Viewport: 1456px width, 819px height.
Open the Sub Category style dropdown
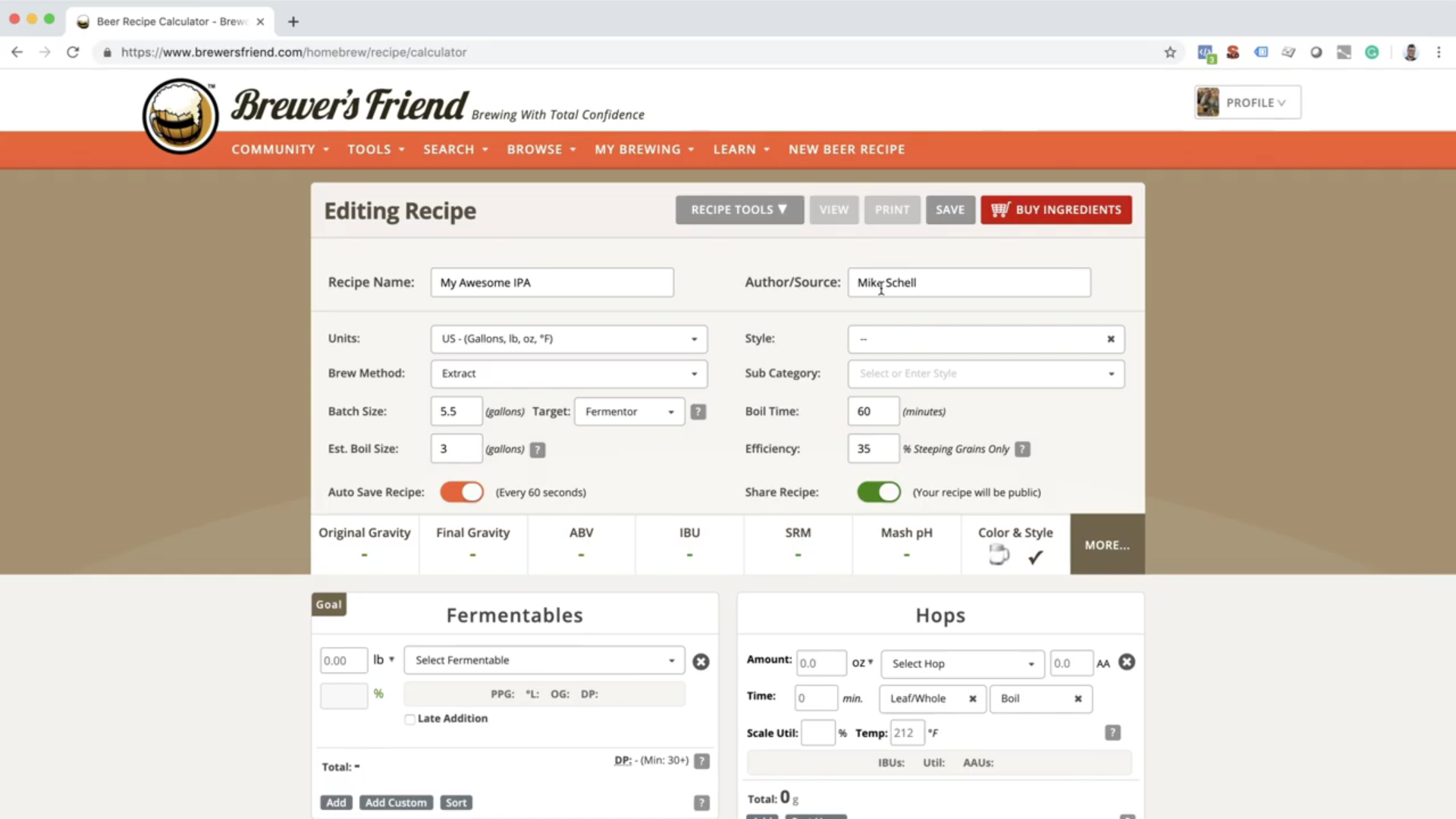pos(986,374)
